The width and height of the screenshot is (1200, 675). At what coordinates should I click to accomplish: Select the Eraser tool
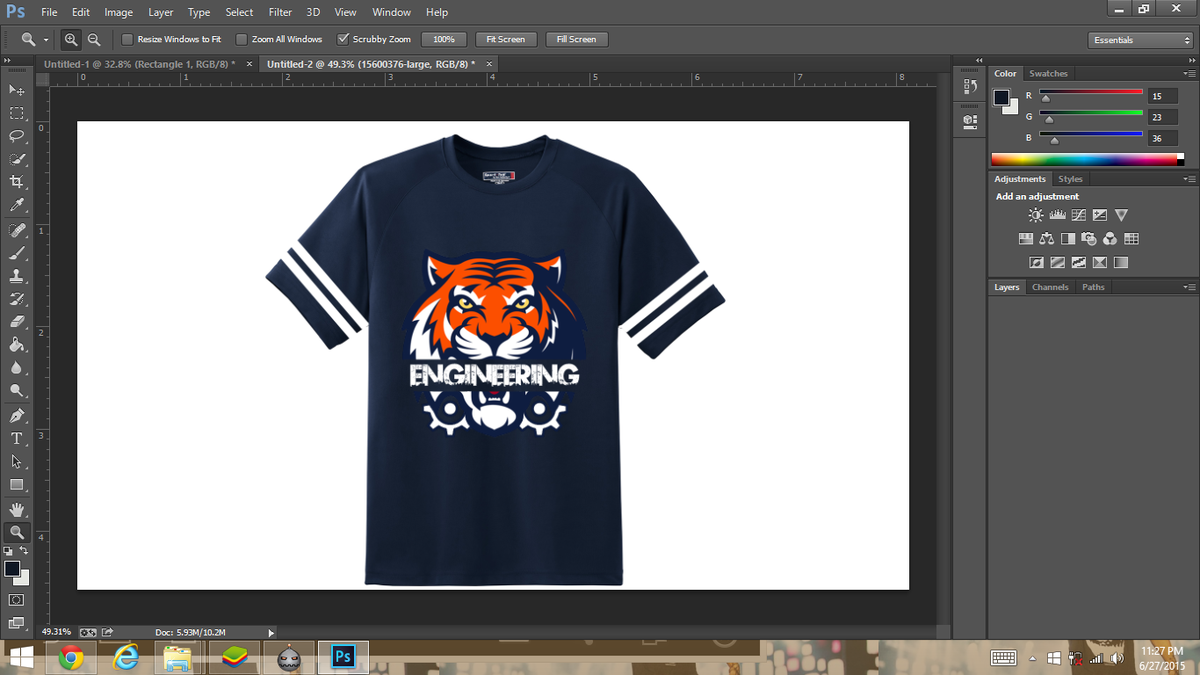click(17, 322)
